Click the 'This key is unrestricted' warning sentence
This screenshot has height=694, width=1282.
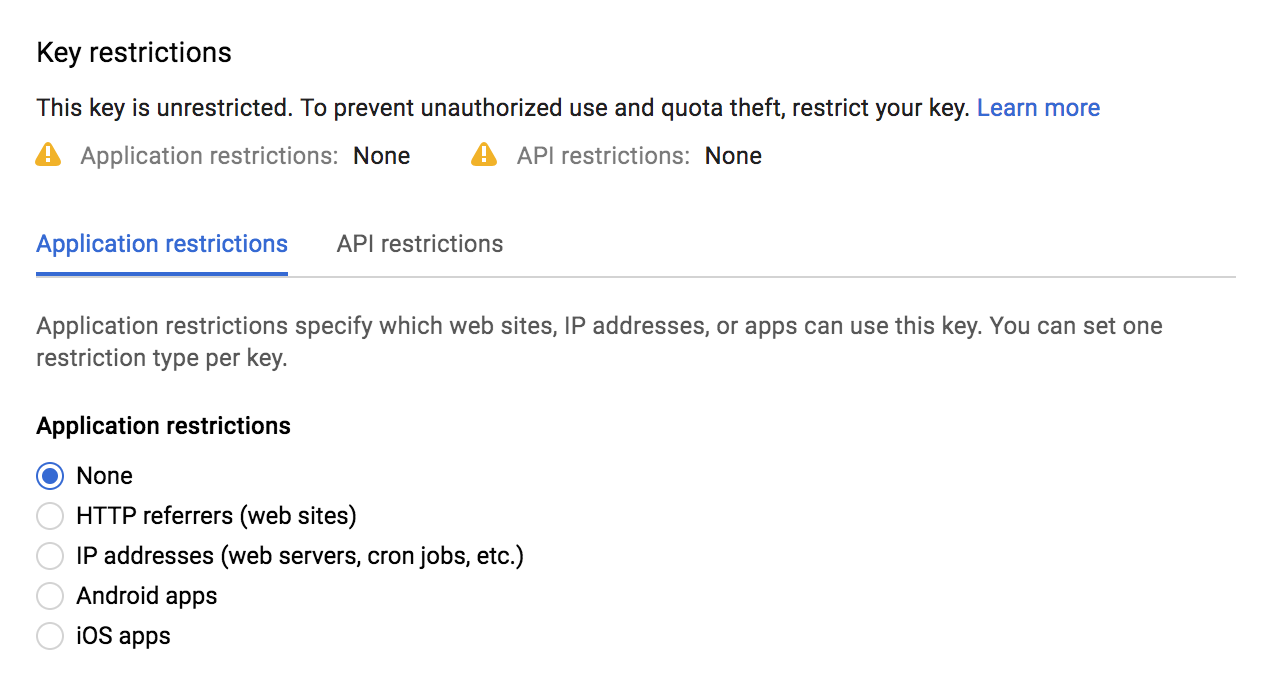[502, 108]
